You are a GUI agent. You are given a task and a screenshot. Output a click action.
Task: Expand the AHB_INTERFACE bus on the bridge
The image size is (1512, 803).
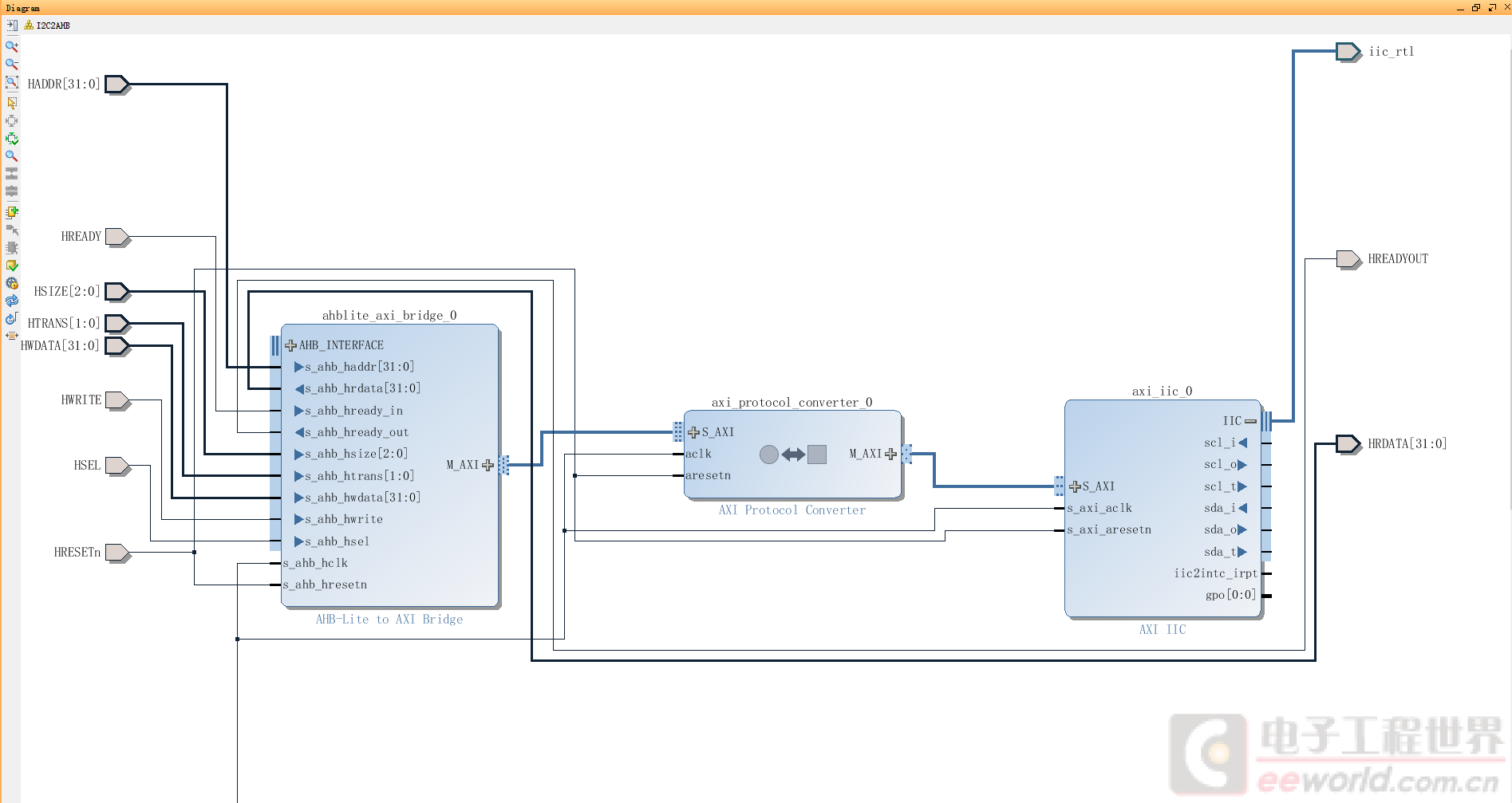(x=291, y=345)
